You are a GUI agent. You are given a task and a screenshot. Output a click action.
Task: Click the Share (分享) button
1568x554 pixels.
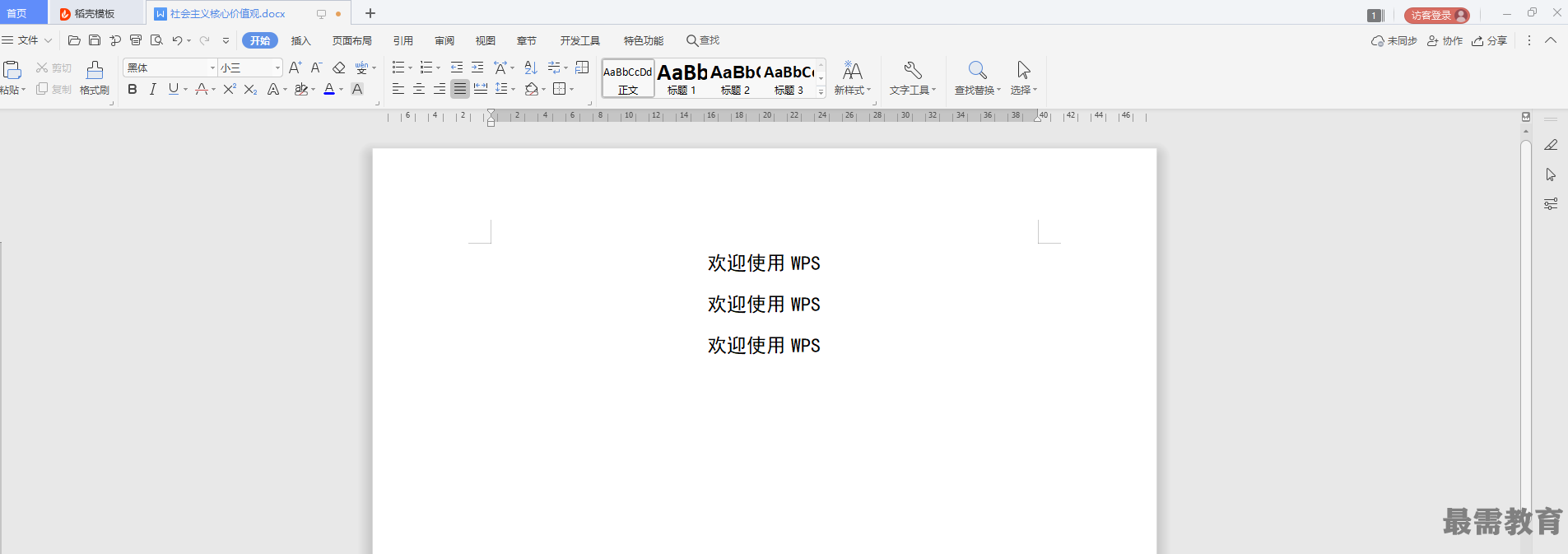tap(1490, 40)
